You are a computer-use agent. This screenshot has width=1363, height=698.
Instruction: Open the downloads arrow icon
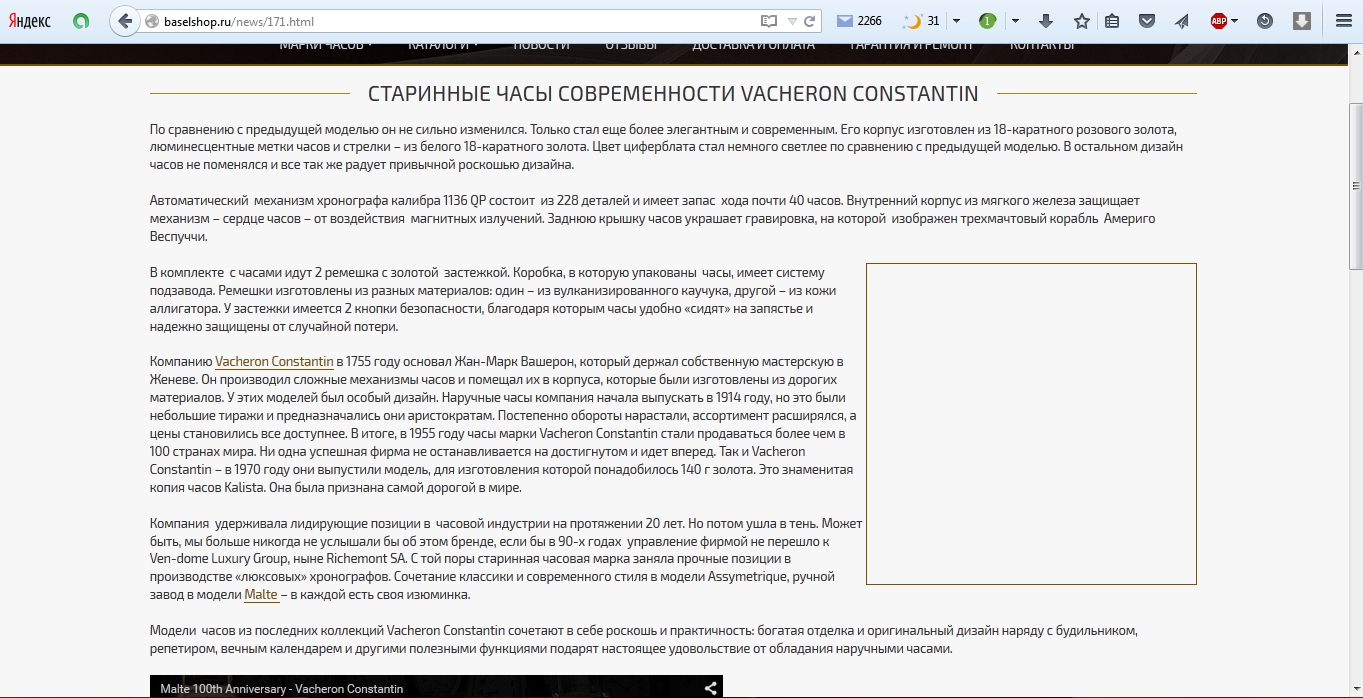tap(1046, 20)
